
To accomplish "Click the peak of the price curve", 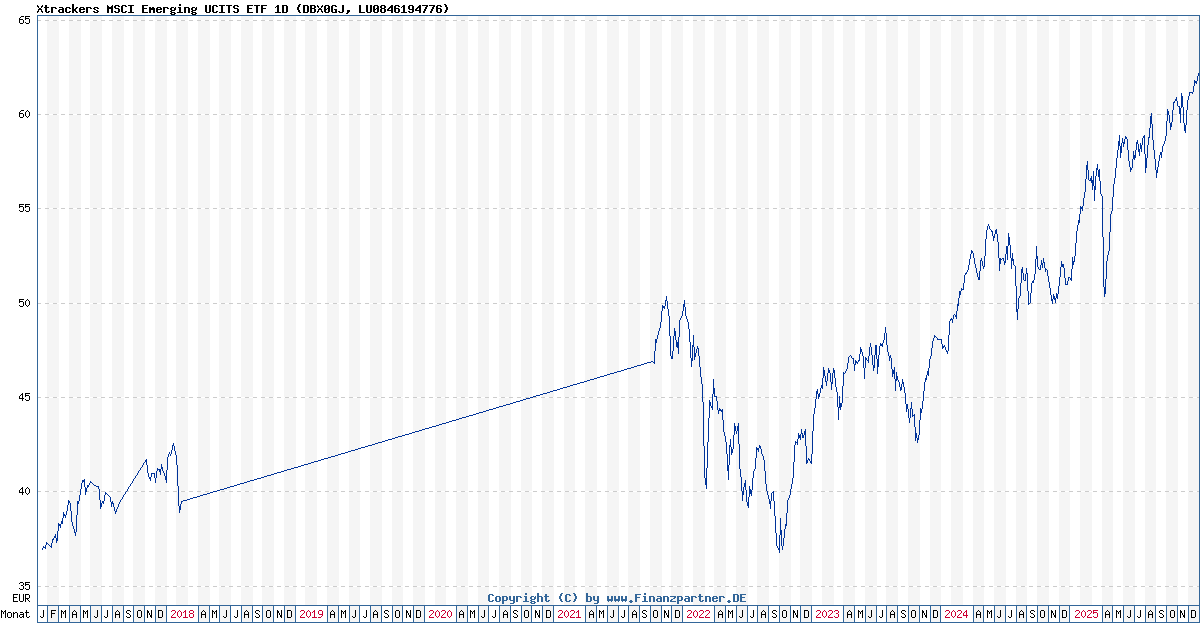I will [x=1196, y=74].
